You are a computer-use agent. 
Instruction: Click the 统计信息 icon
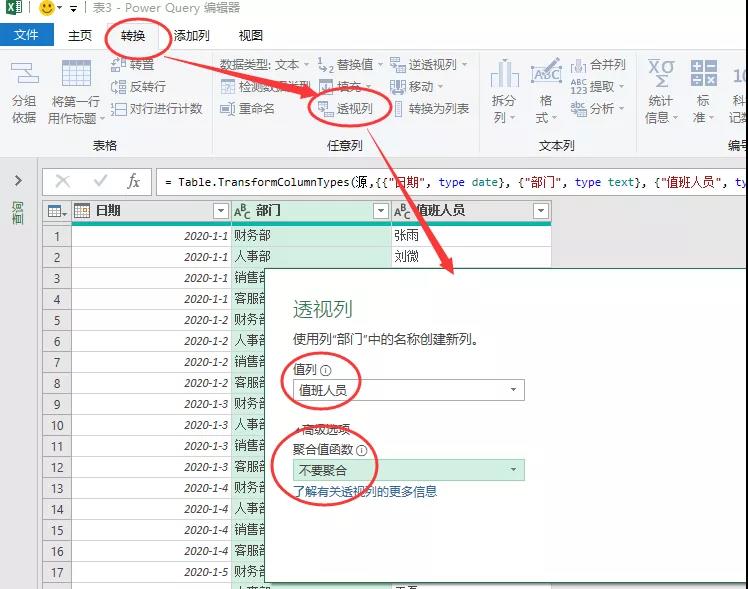pyautogui.click(x=661, y=73)
